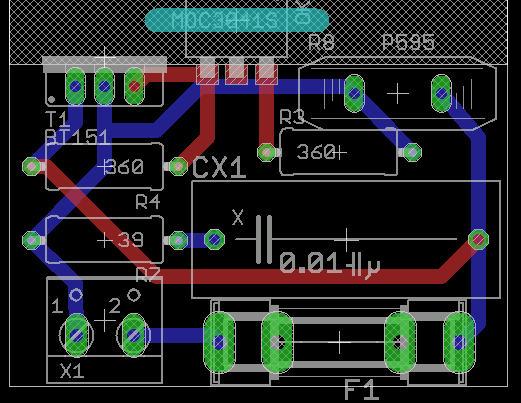Select the origin cross between X1's two pads
Image resolution: width=521 pixels, height=403 pixels.
click(x=105, y=320)
